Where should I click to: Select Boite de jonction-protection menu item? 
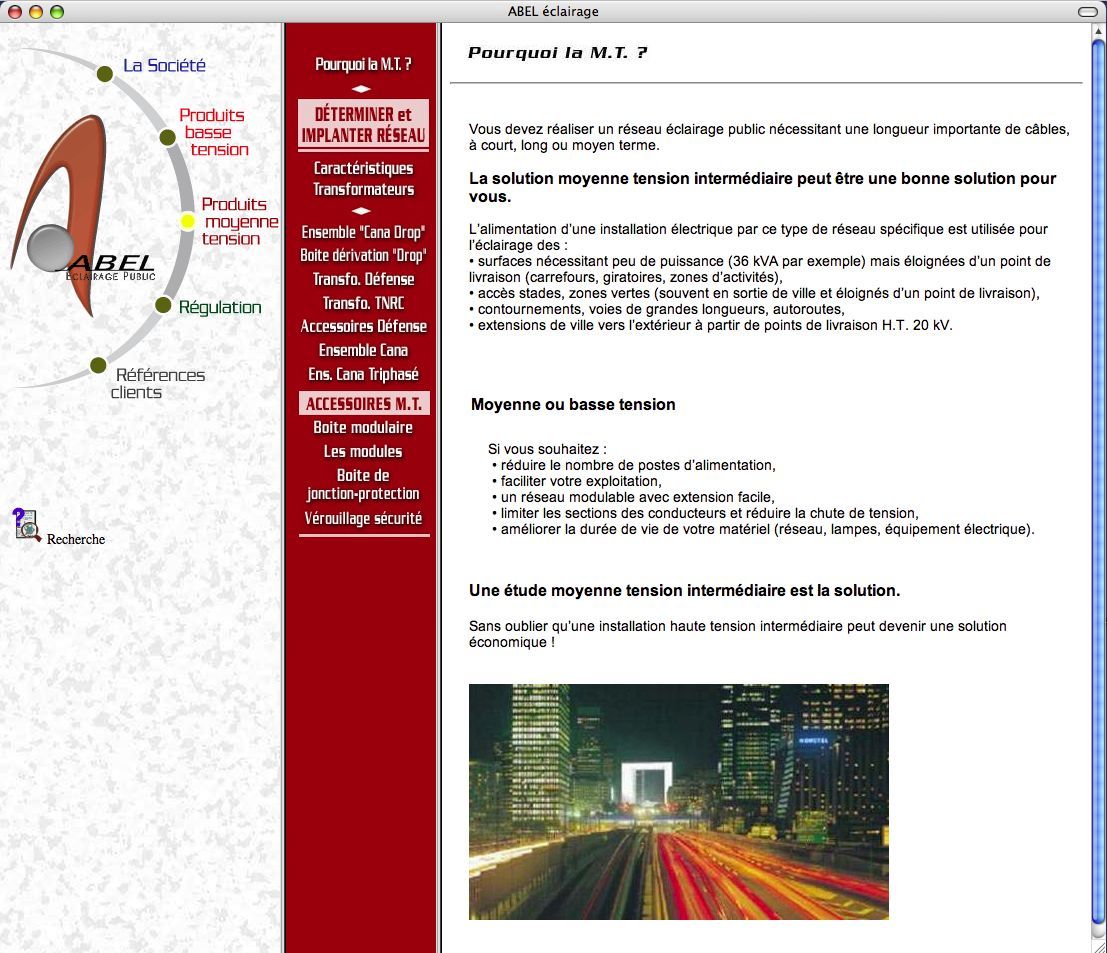[x=363, y=484]
